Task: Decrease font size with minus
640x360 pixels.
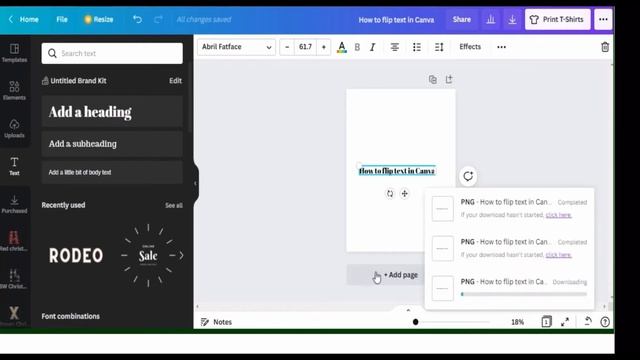Action: tap(287, 47)
